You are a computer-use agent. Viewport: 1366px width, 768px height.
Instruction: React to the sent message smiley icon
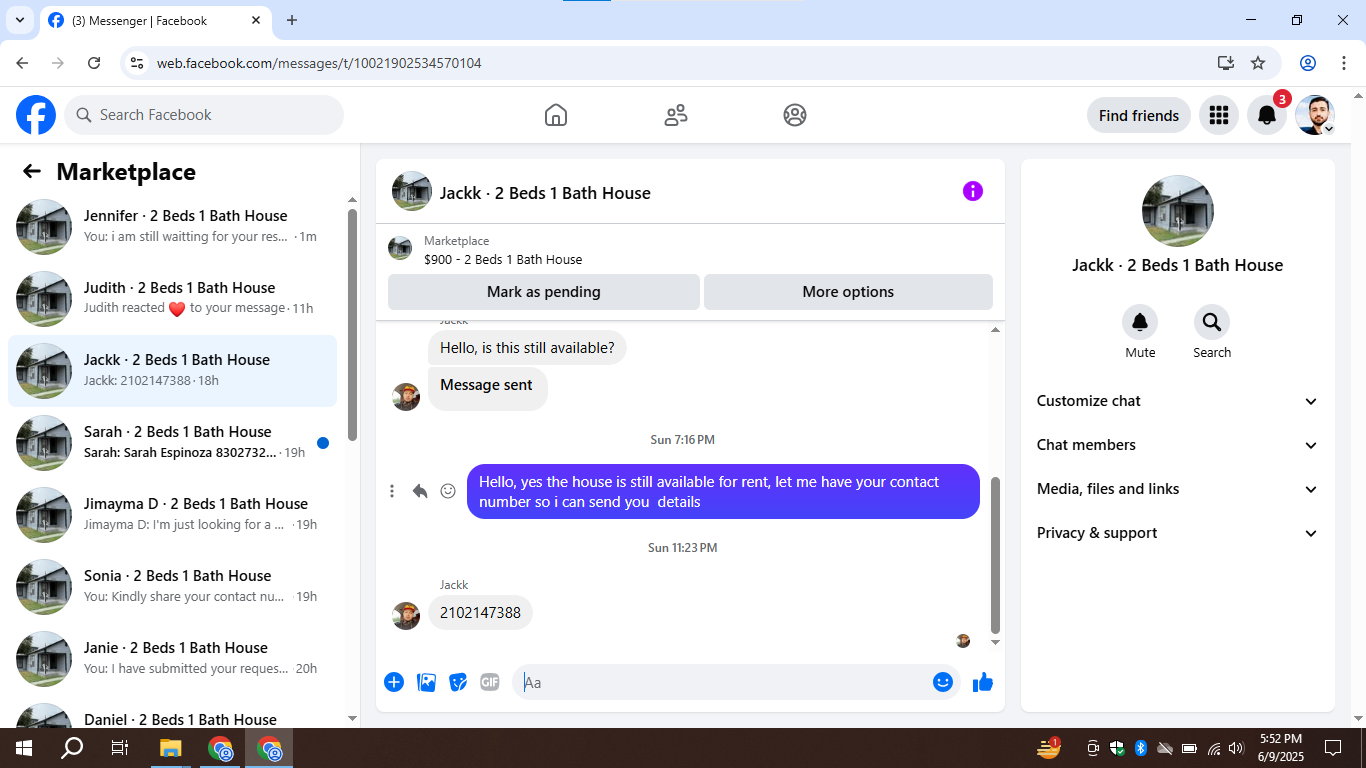pos(448,491)
